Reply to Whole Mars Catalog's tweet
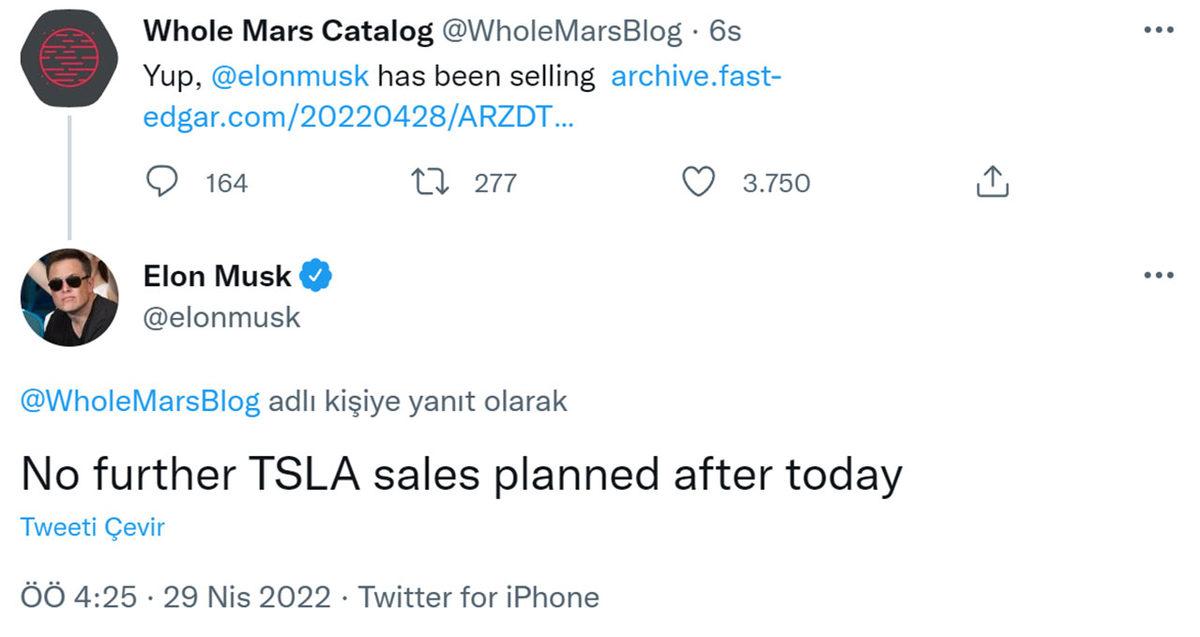 coord(162,182)
